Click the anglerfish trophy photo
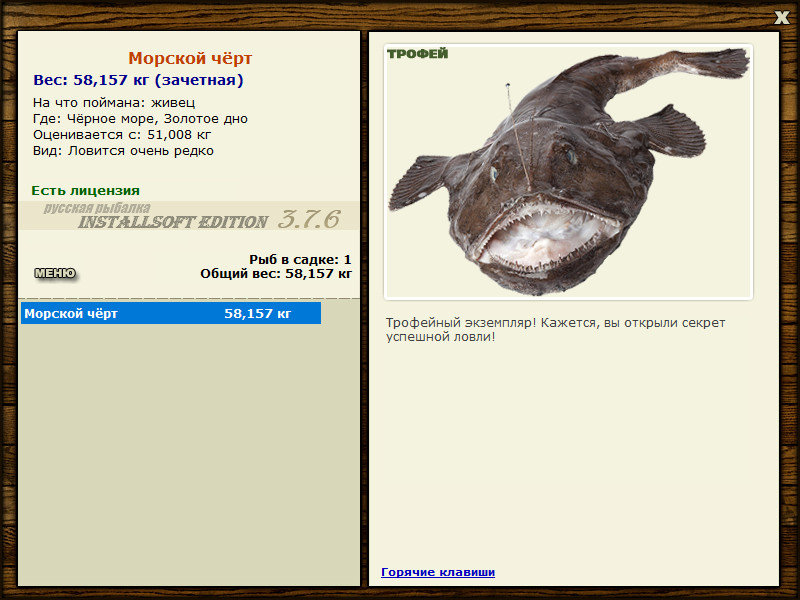The width and height of the screenshot is (800, 600). click(x=568, y=172)
